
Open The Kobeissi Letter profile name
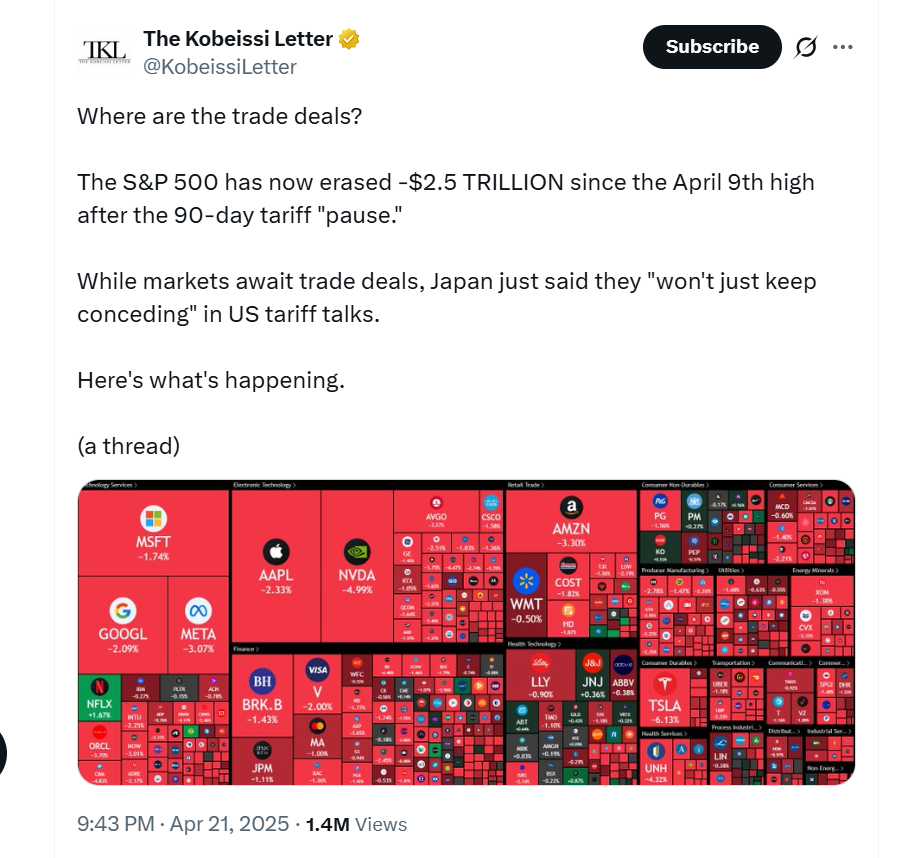(238, 39)
